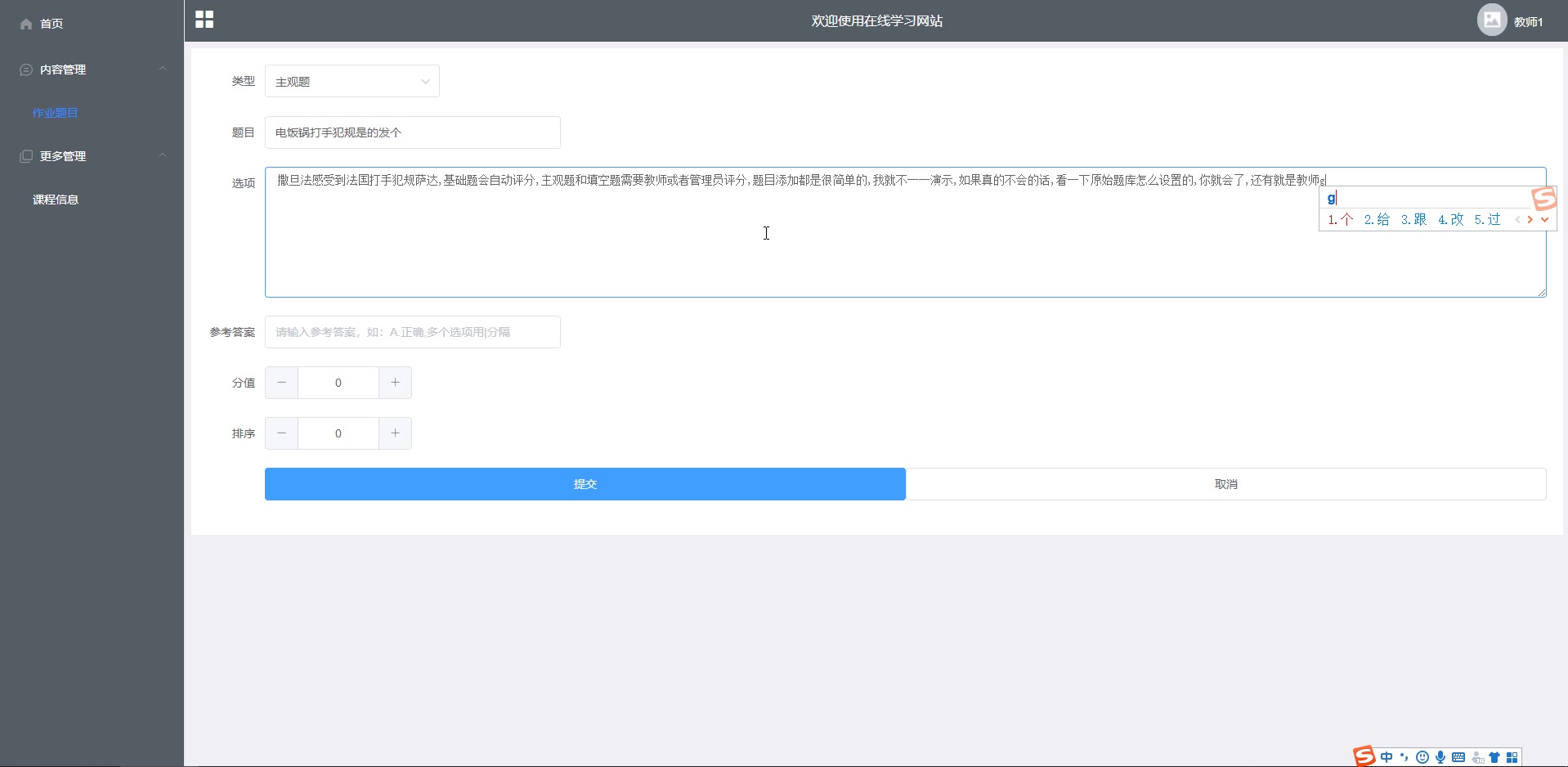
Task: Open the IME toolbox four-squares icon
Action: 1512,757
